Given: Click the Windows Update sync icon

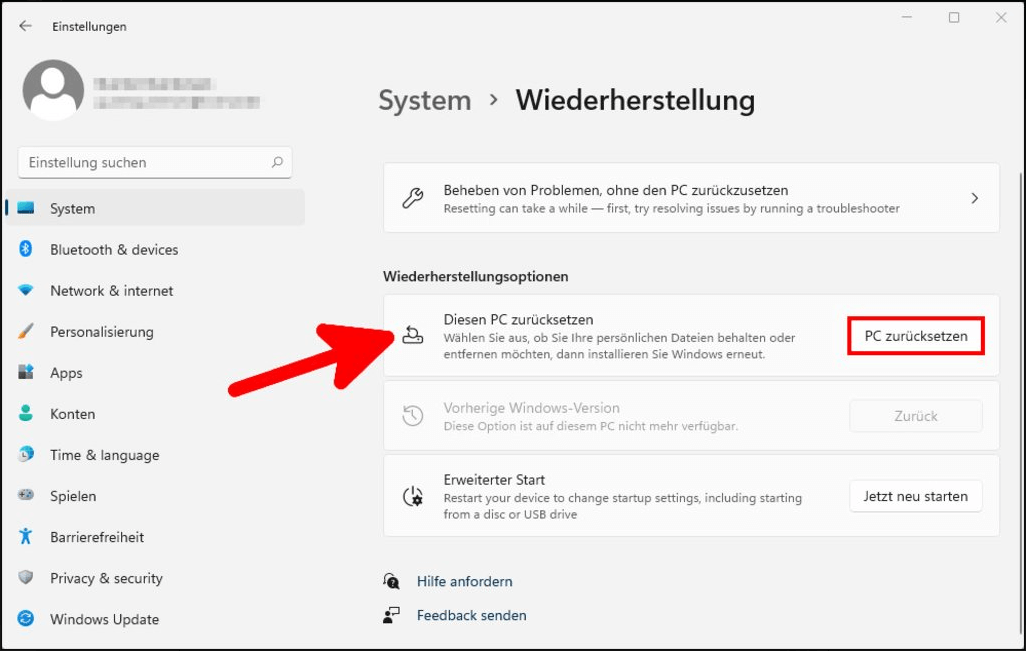Looking at the screenshot, I should pyautogui.click(x=26, y=618).
